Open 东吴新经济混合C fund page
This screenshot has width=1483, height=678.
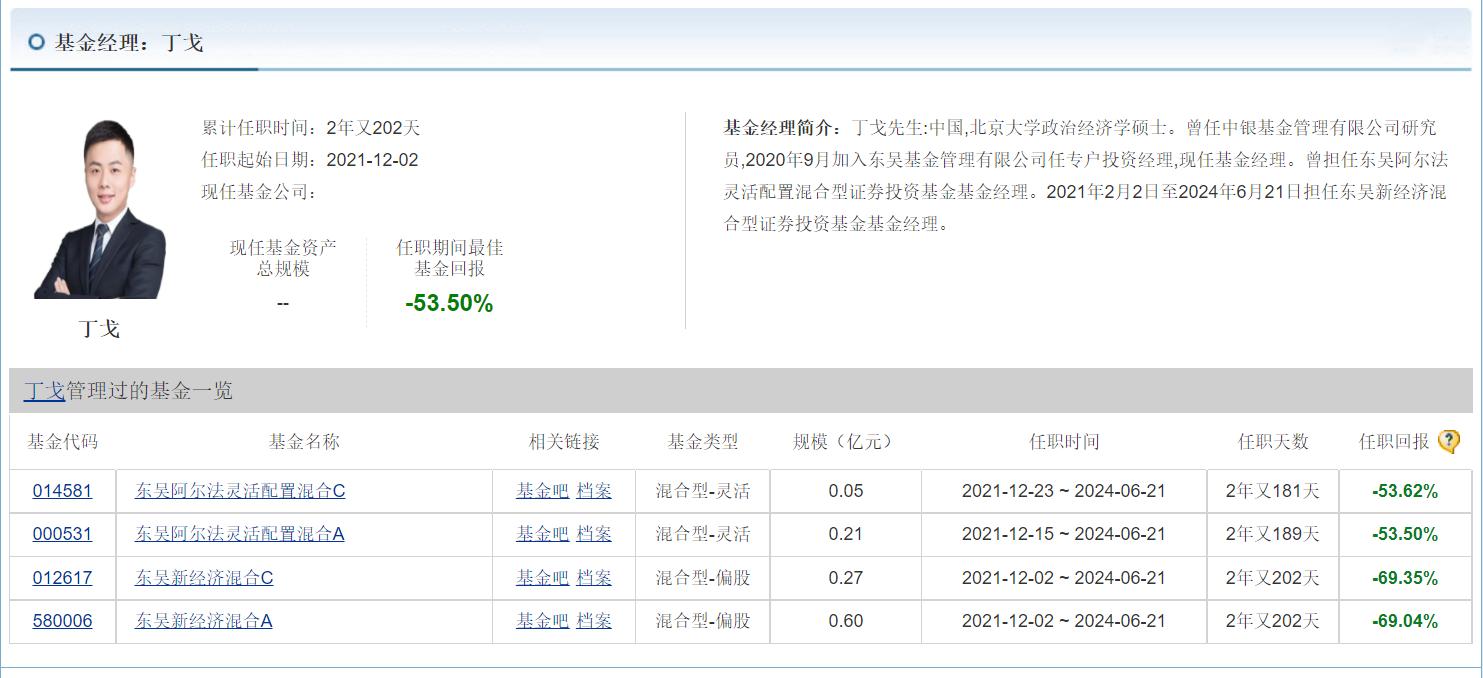204,578
